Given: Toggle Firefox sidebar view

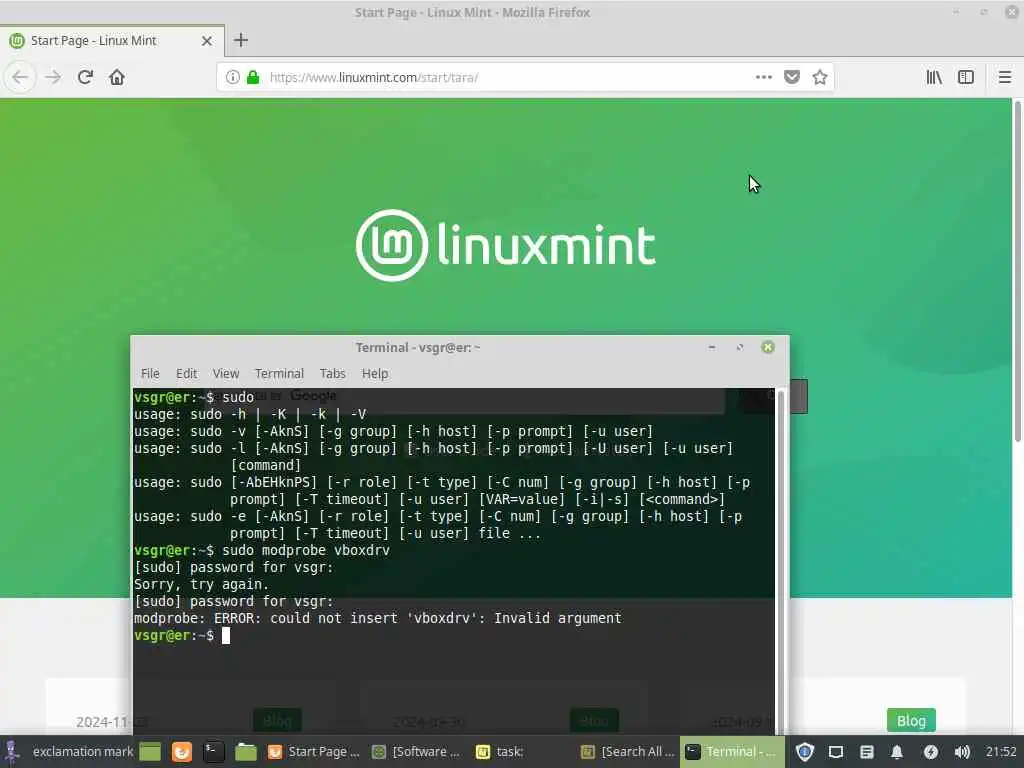Looking at the screenshot, I should click(x=966, y=77).
